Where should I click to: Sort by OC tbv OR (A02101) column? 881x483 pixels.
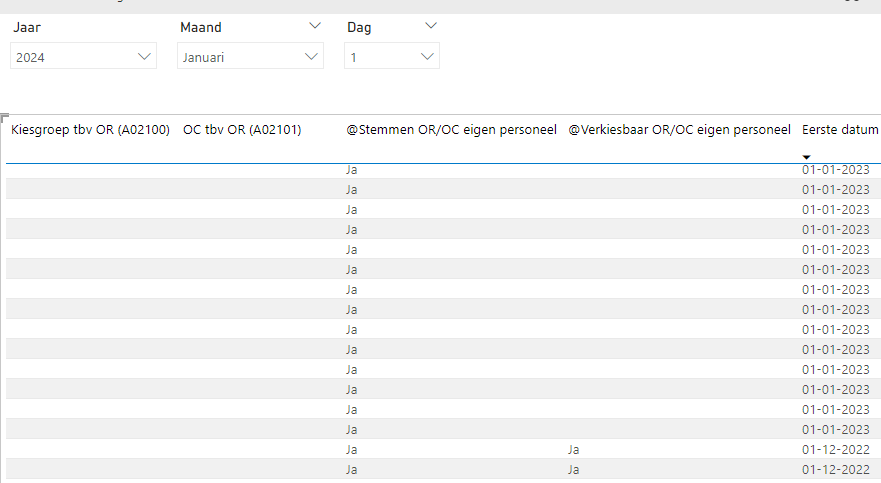242,130
